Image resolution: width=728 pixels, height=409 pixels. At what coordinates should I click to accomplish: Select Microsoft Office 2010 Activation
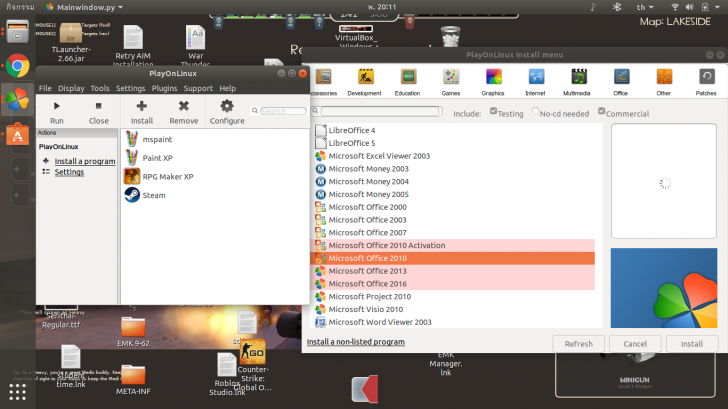coord(452,245)
